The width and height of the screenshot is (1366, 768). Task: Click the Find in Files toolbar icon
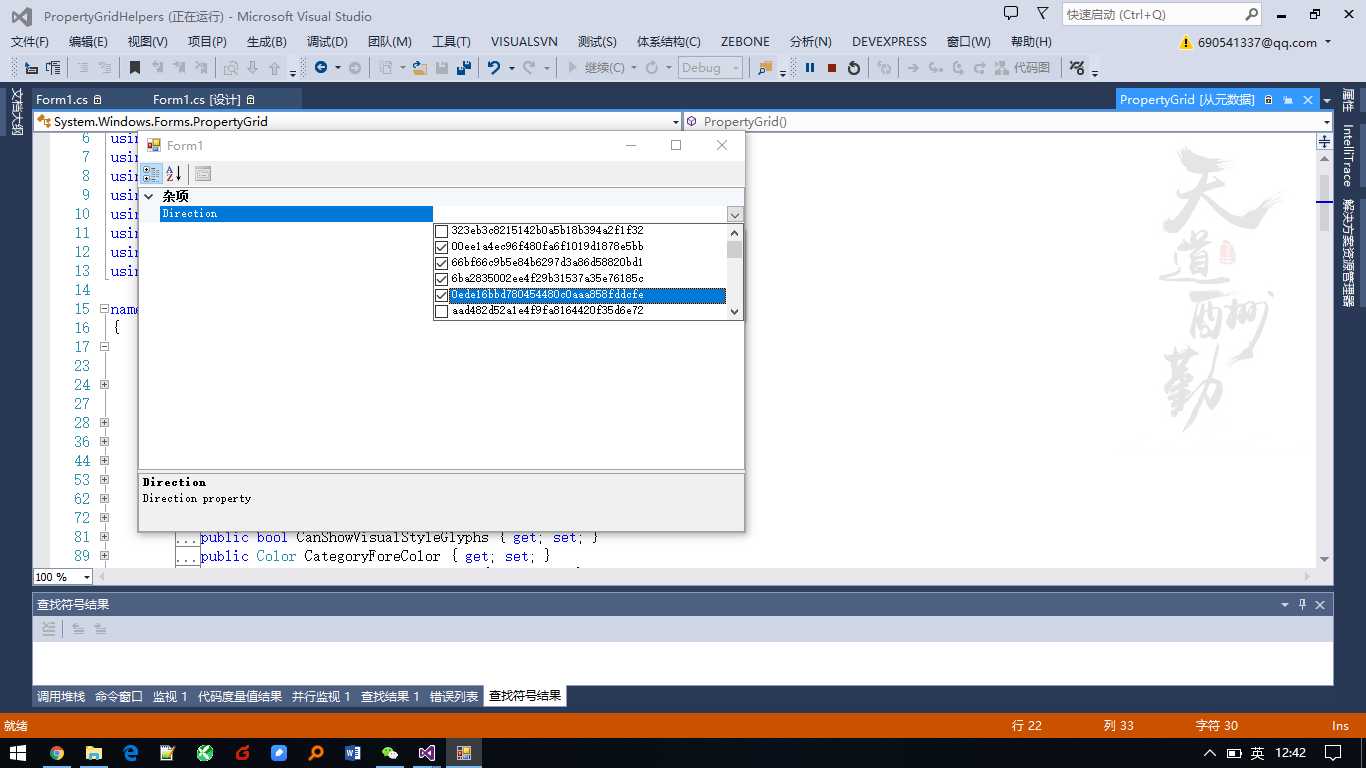(765, 68)
